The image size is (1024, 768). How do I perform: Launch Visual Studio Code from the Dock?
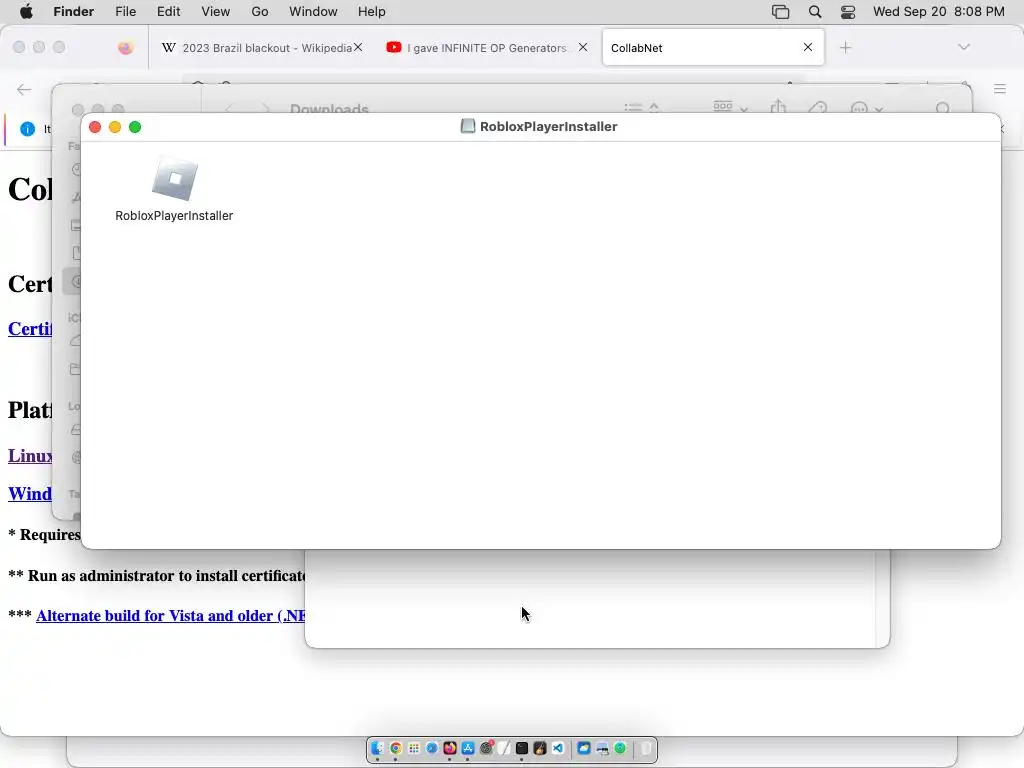pos(558,748)
